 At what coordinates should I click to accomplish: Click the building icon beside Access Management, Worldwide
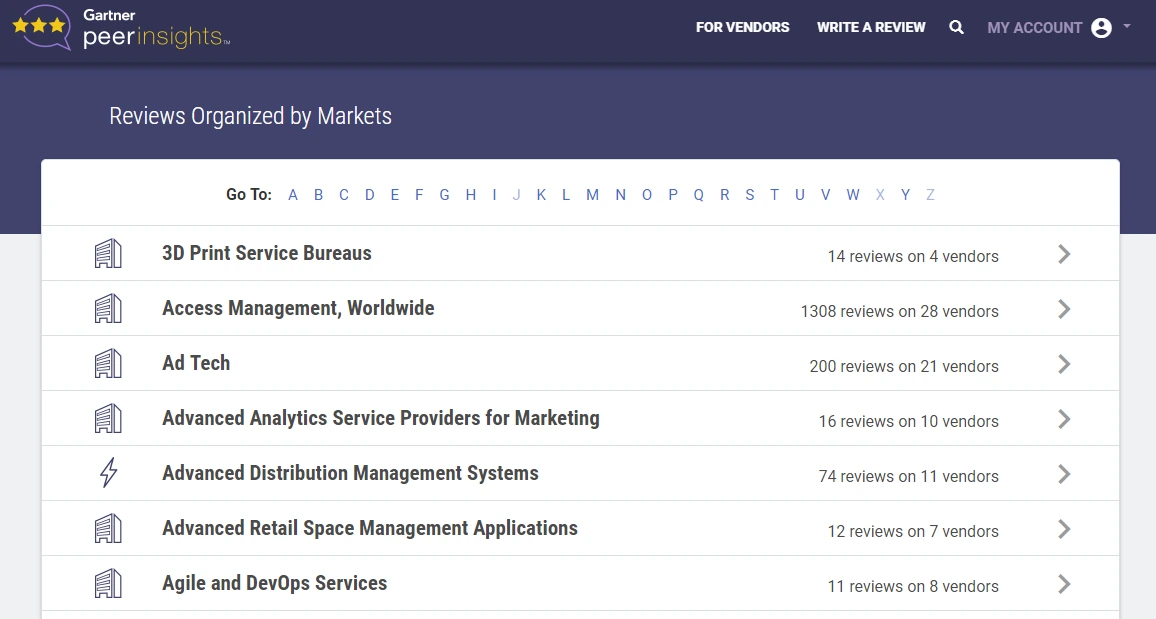[108, 309]
